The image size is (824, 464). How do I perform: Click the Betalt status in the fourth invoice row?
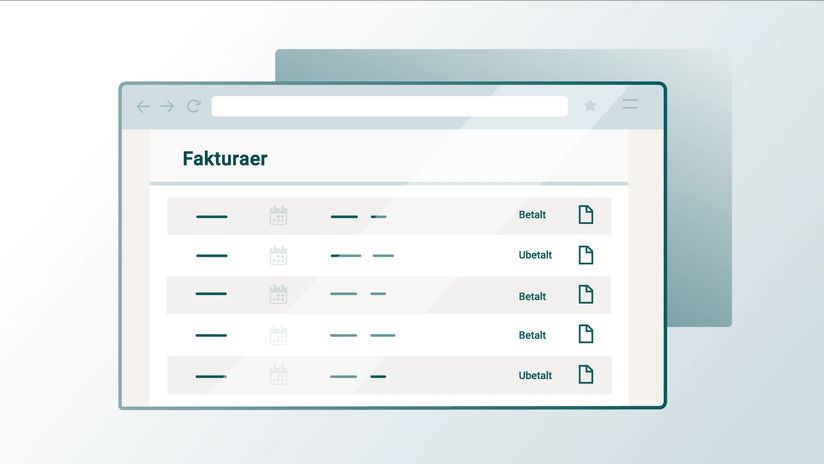point(532,335)
